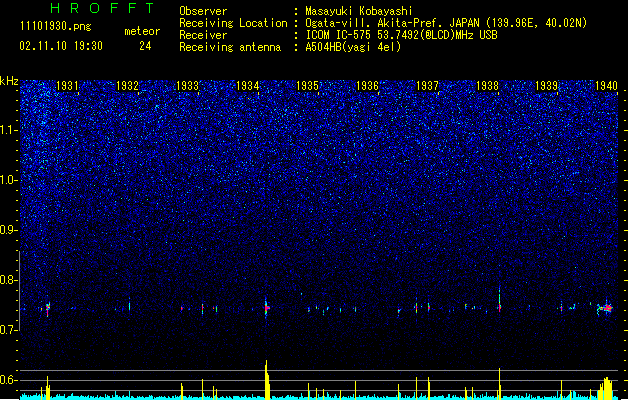Click the 1933 time axis marker
The height and width of the screenshot is (400, 629).
coord(187,85)
